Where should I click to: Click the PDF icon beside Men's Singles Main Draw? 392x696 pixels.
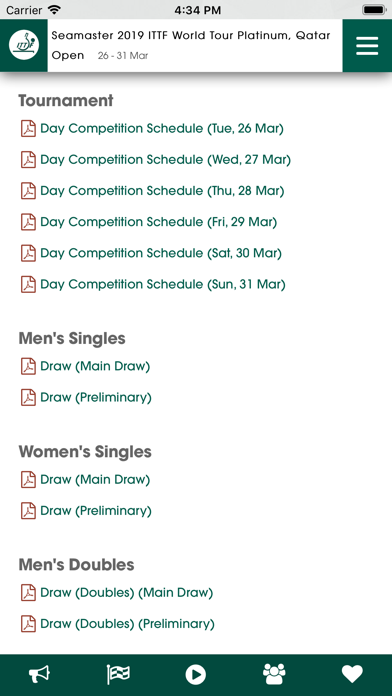(x=28, y=367)
